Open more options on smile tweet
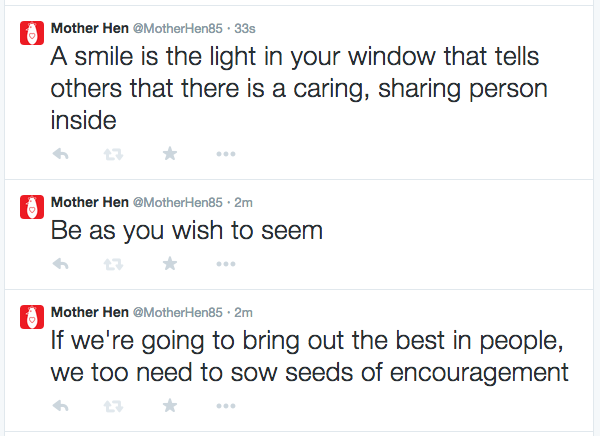Viewport: 600px width, 436px height. 226,155
